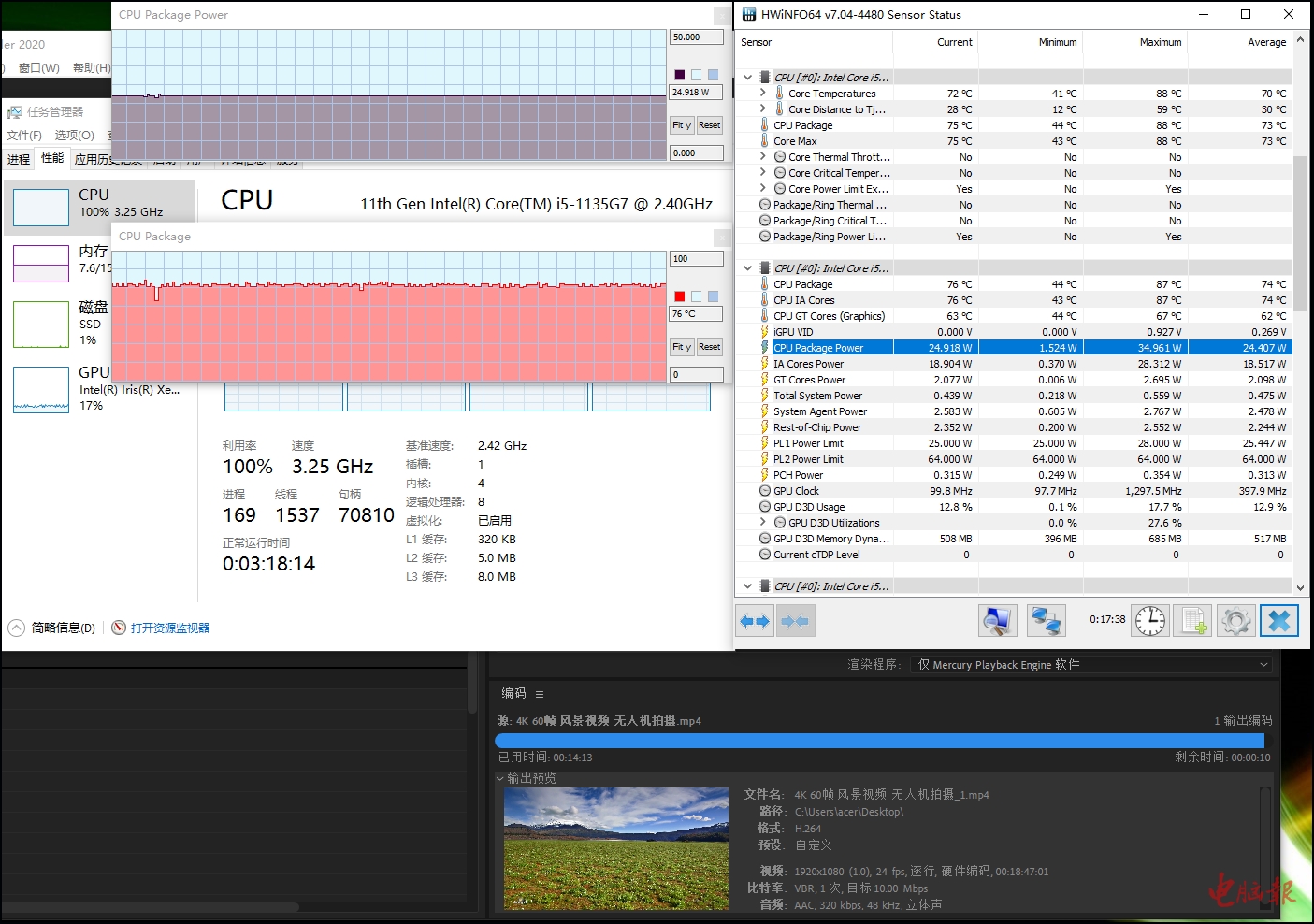Viewport: 1314px width, 924px height.
Task: Open the 选项(O) menu in Task Manager
Action: point(75,135)
